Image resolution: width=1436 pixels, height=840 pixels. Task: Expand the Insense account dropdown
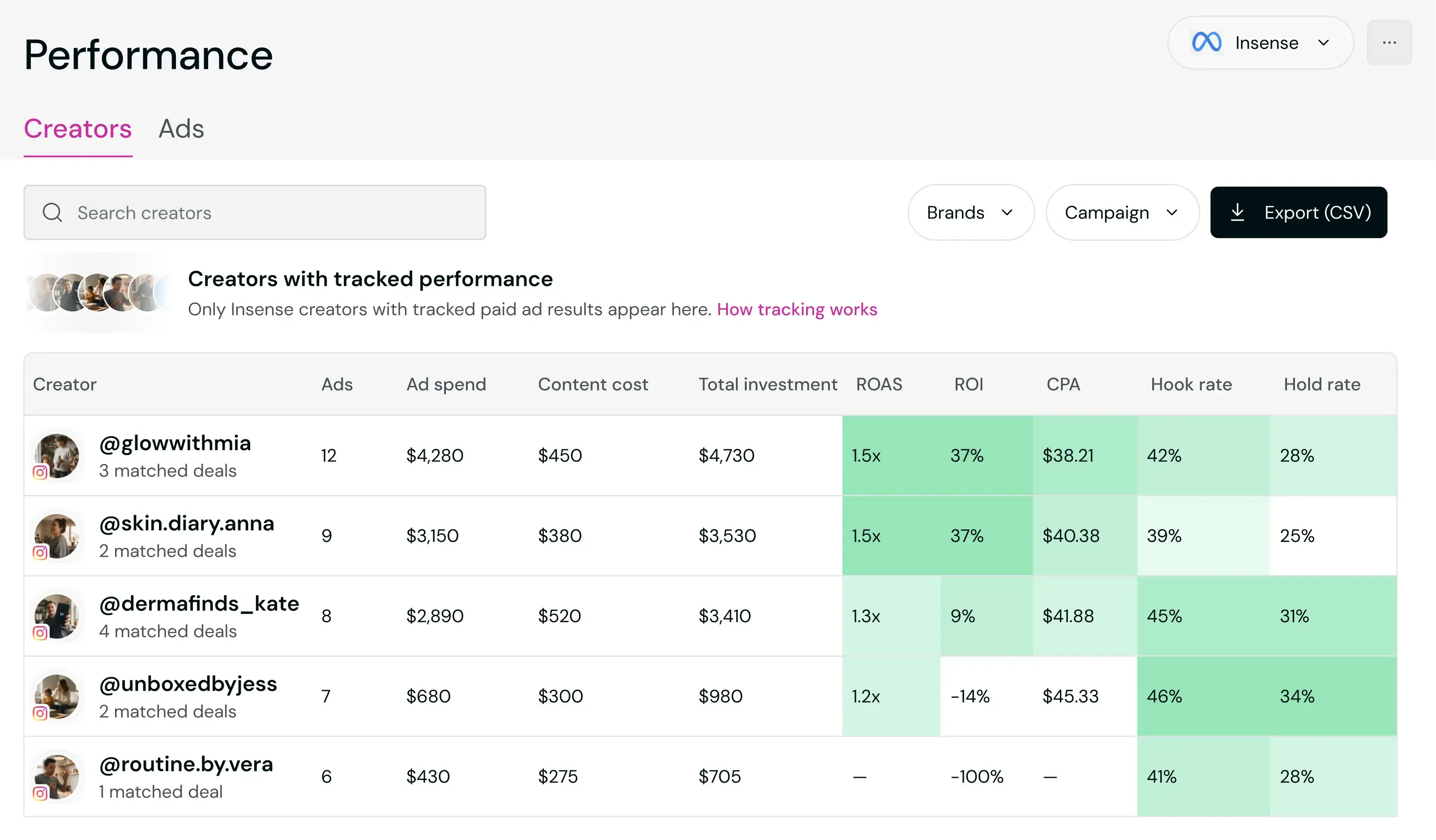(x=1261, y=43)
